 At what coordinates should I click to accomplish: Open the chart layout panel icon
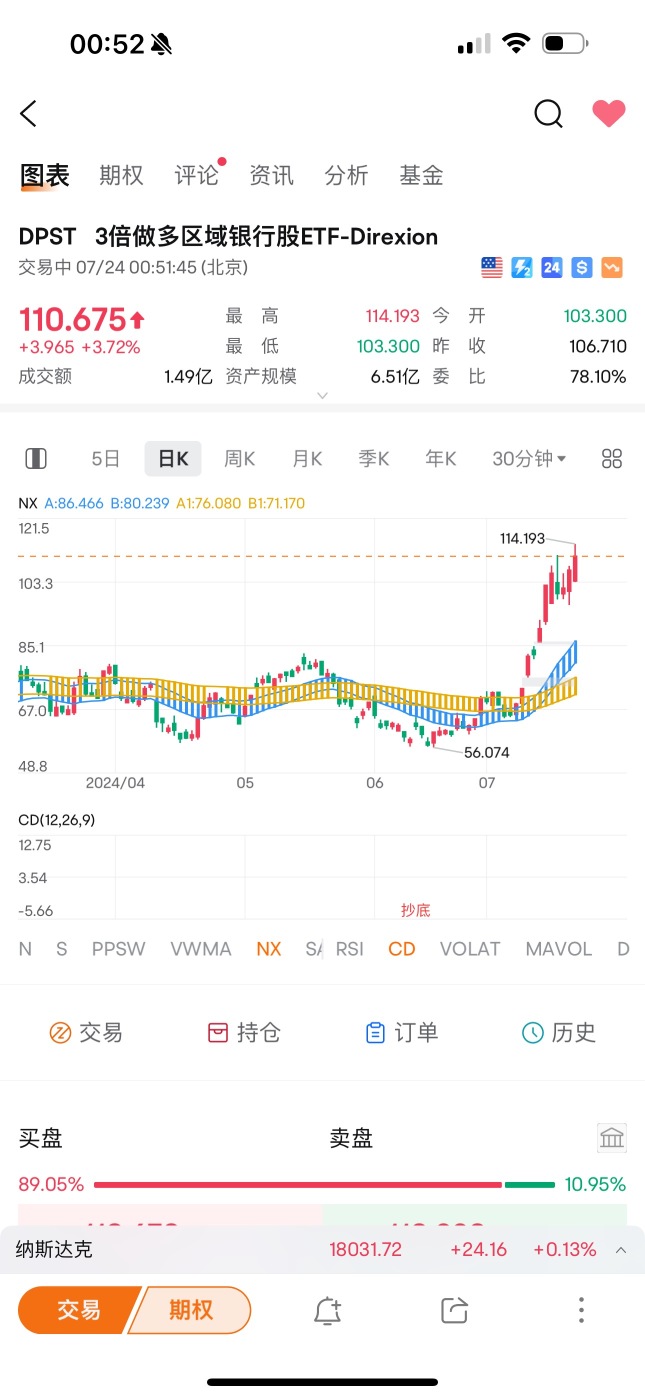pyautogui.click(x=36, y=459)
